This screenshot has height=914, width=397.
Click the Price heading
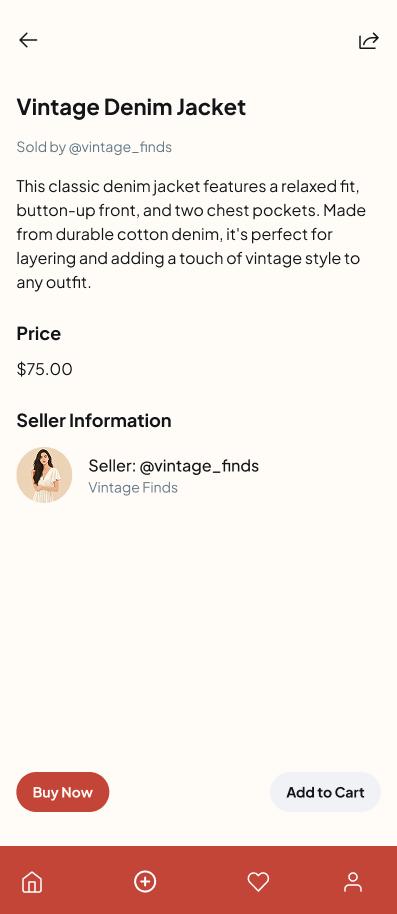(38, 333)
